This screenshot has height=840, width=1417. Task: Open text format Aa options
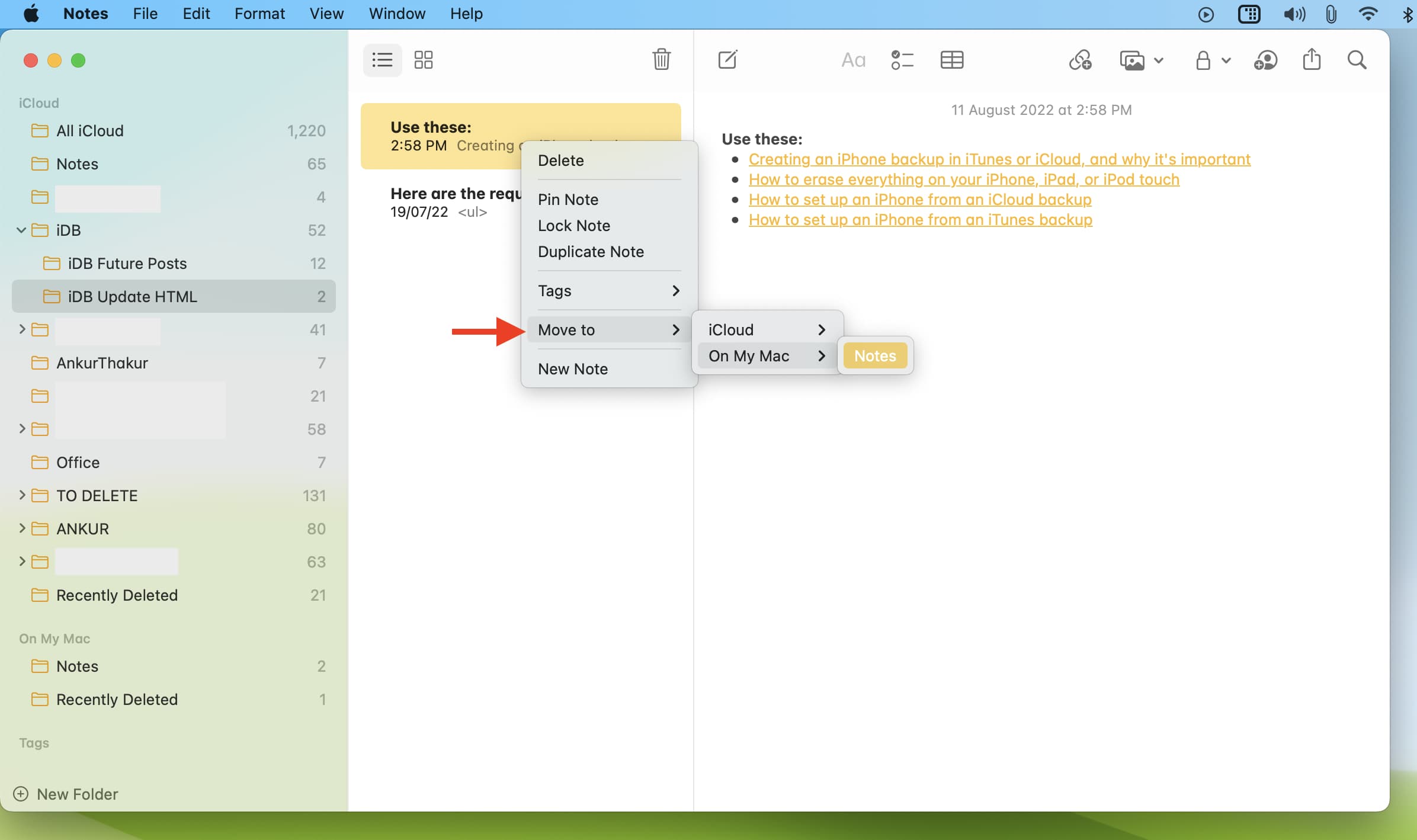point(853,60)
